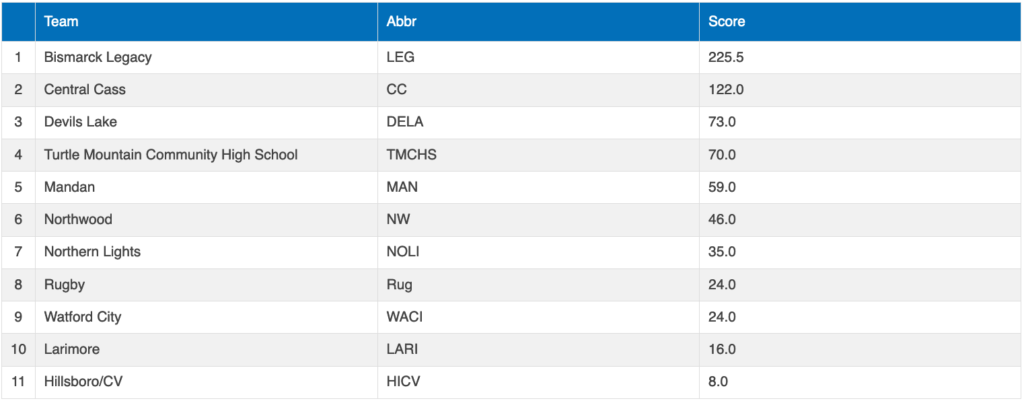This screenshot has width=1024, height=401.
Task: Click the Rugby team name
Action: (x=63, y=284)
